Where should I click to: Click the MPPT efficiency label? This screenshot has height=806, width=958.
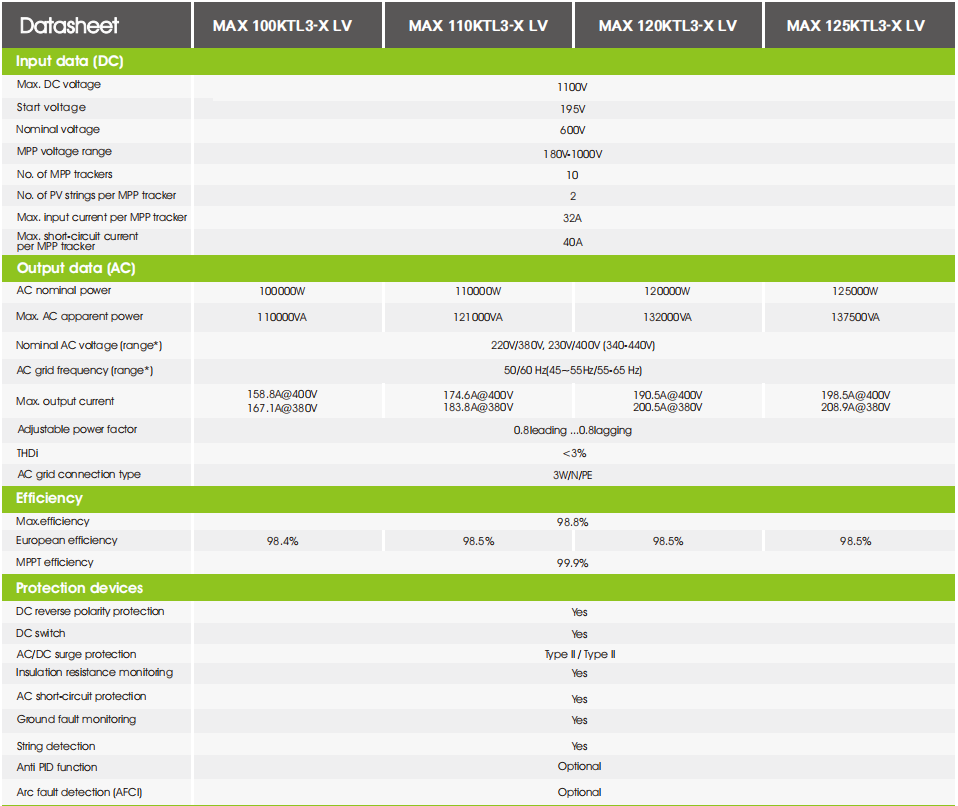[x=56, y=562]
